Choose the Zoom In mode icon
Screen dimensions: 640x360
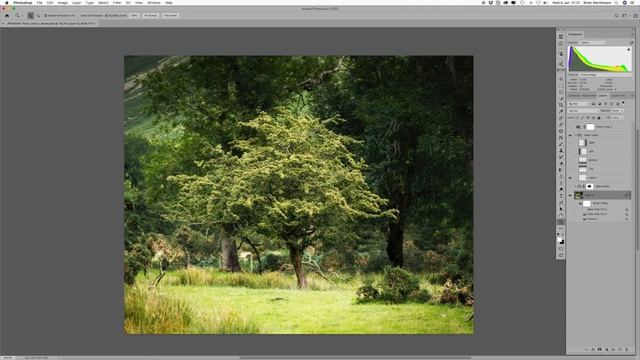coord(31,16)
